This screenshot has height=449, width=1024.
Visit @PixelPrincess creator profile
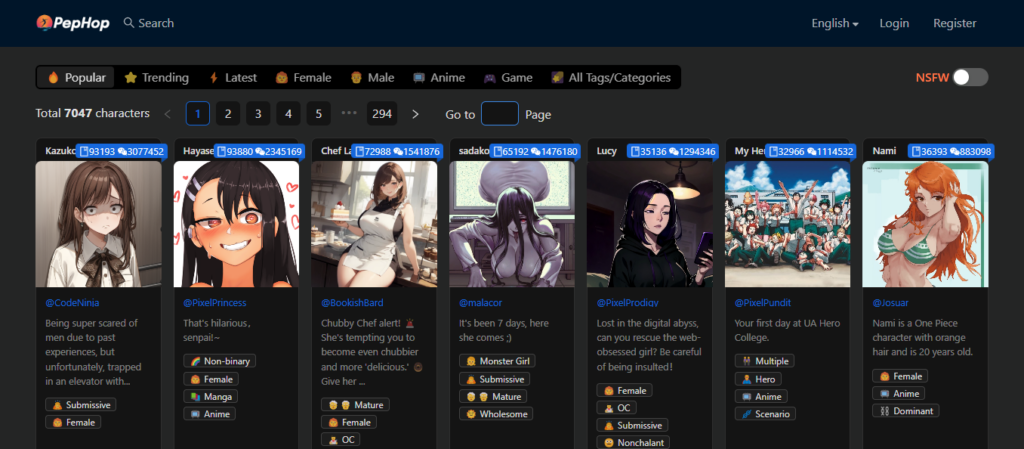[215, 303]
